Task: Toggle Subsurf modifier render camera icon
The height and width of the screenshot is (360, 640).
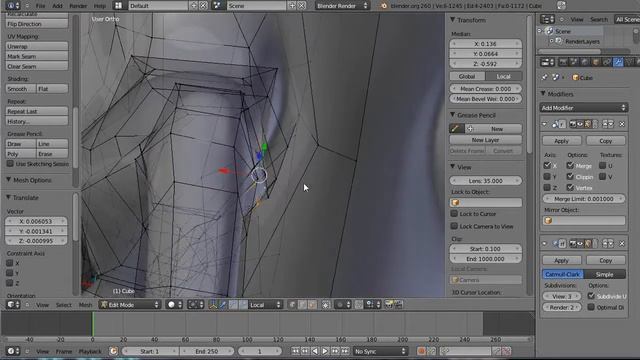Action: [x=573, y=244]
